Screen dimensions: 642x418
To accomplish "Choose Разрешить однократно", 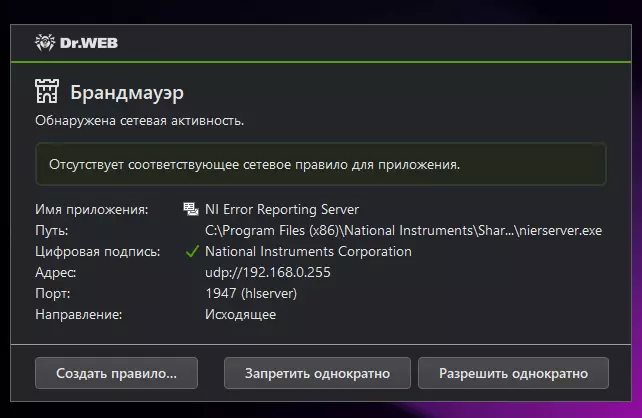I will coord(513,373).
